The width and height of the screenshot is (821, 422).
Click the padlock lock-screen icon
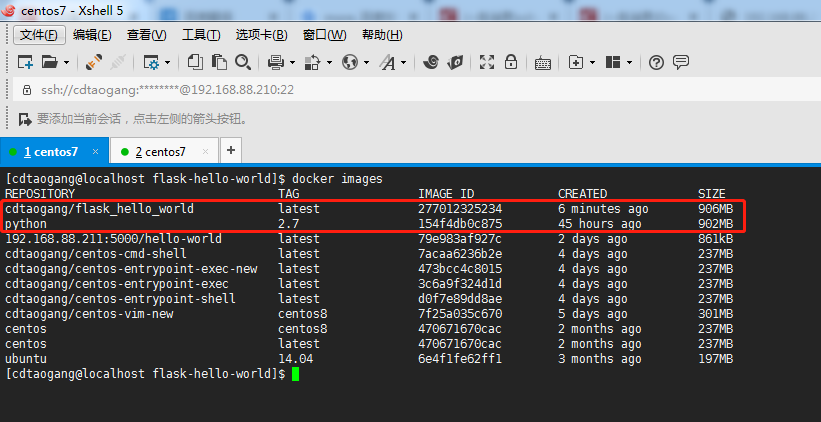(x=511, y=62)
